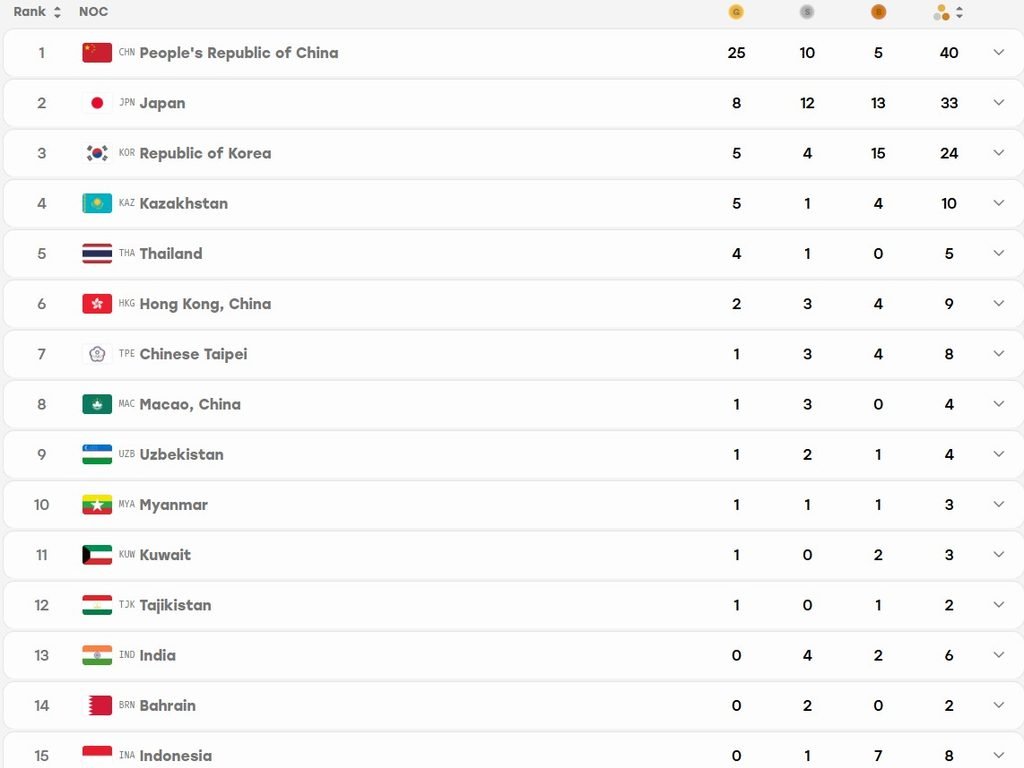Image resolution: width=1024 pixels, height=768 pixels.
Task: Expand the People's Republic of China row
Action: coord(999,52)
